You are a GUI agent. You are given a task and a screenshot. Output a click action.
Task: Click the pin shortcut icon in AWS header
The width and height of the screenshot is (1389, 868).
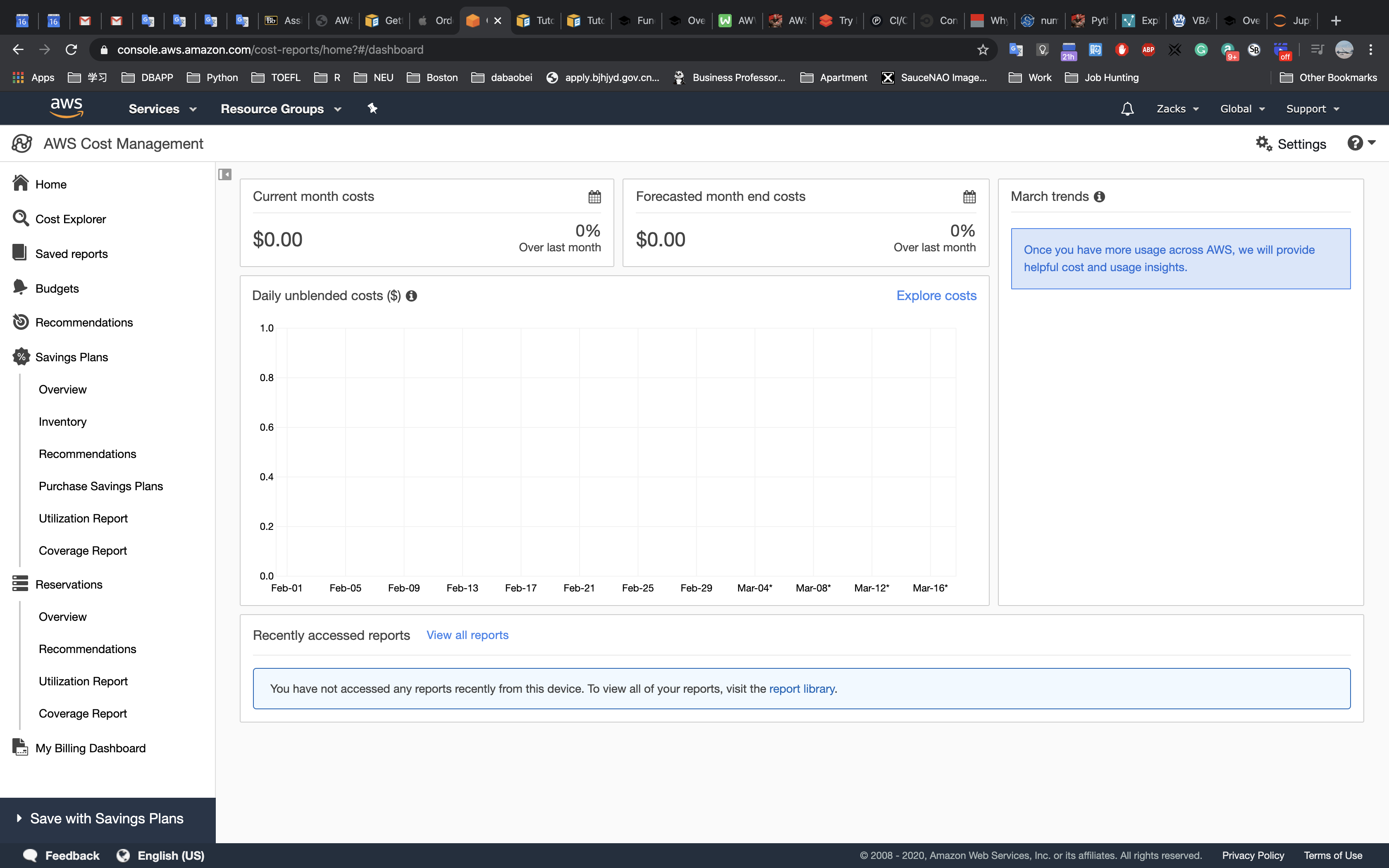372,108
